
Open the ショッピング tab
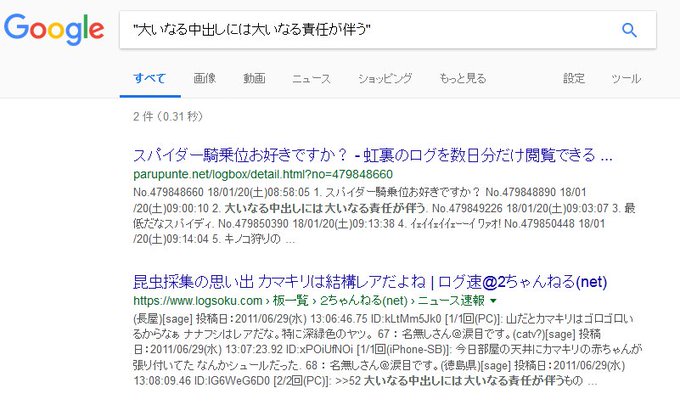pos(385,78)
